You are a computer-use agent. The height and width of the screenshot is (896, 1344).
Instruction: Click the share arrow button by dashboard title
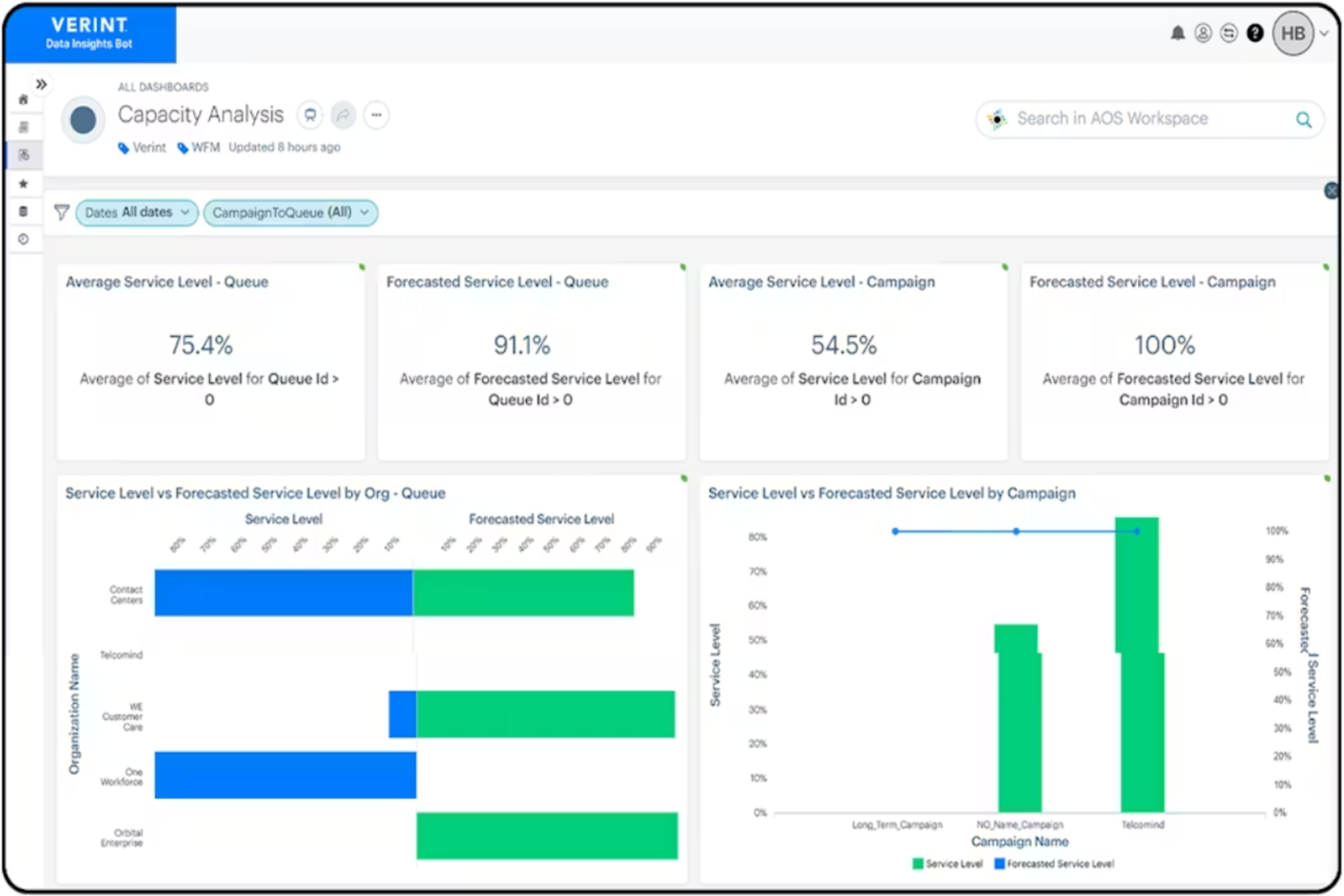click(x=343, y=115)
